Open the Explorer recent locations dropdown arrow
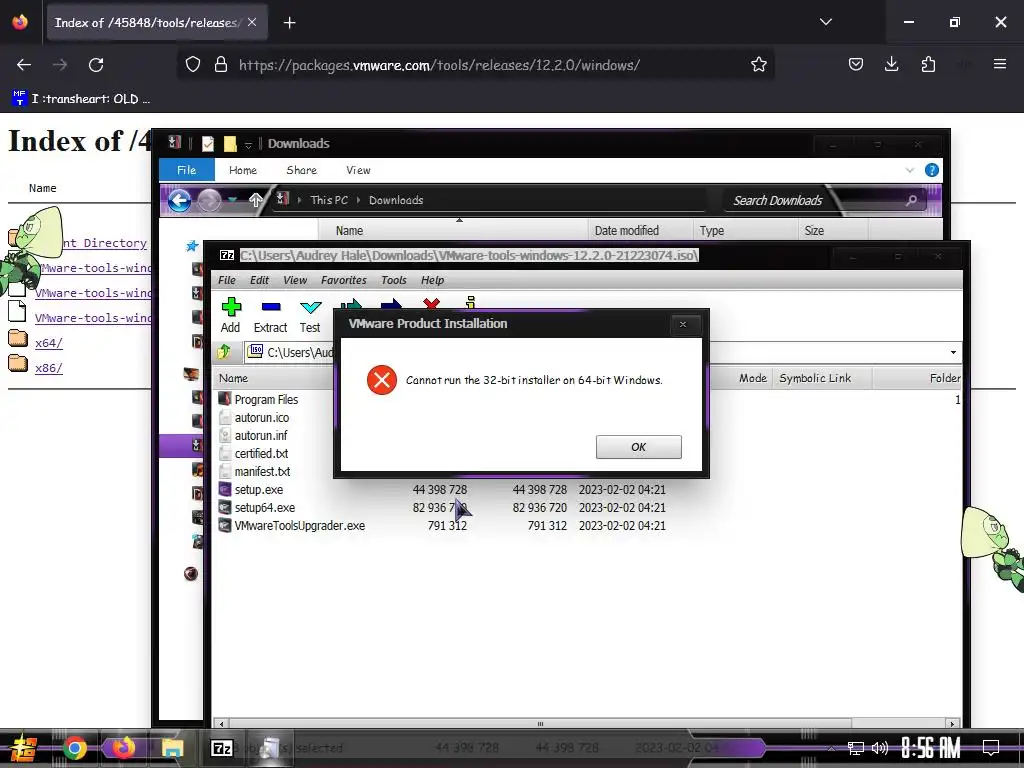This screenshot has width=1024, height=768. [x=232, y=200]
